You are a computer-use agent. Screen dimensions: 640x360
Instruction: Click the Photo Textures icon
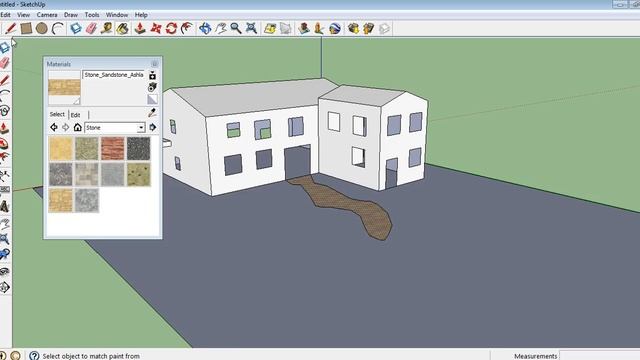[319, 29]
